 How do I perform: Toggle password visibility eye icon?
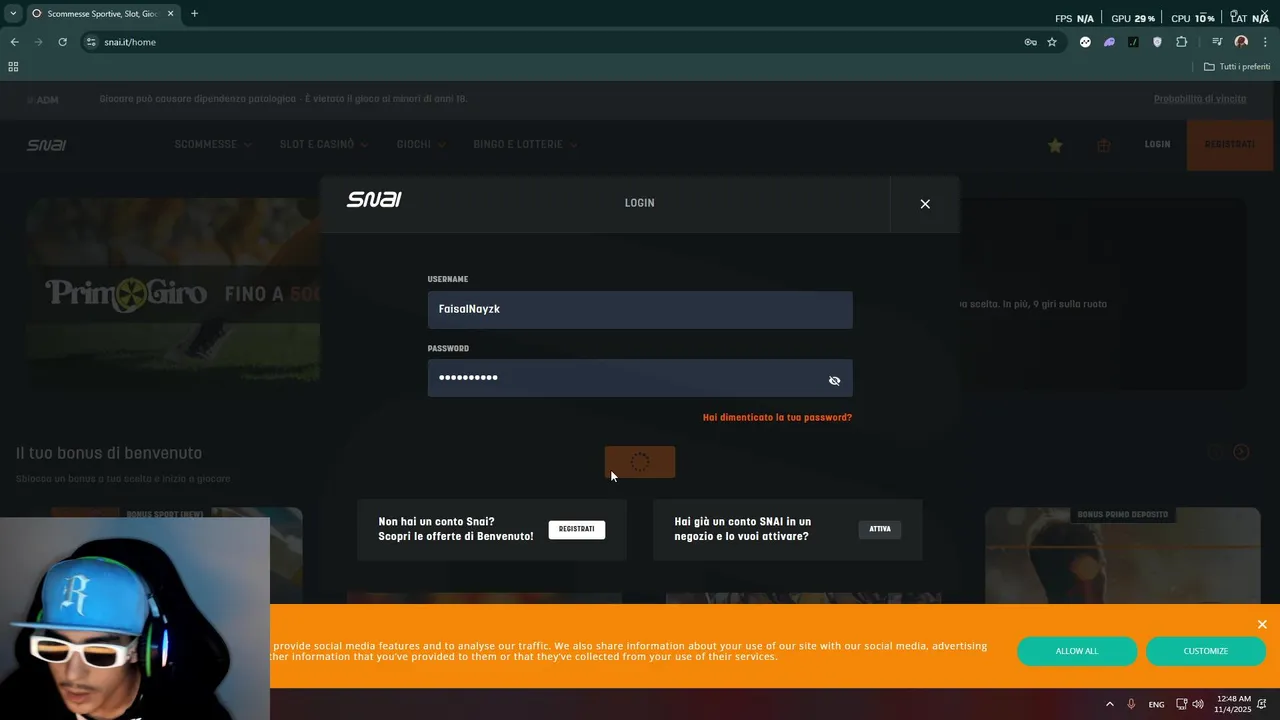[x=834, y=381]
